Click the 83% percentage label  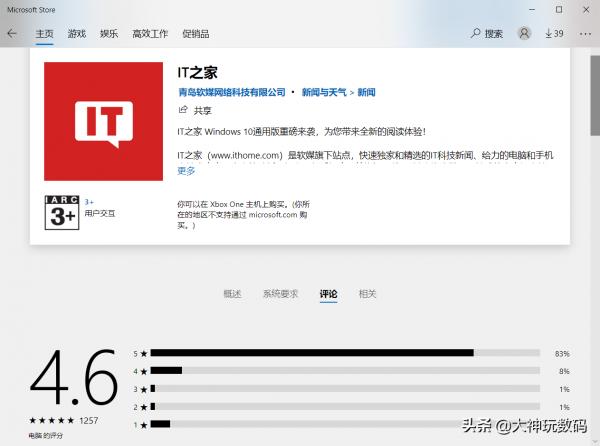click(562, 354)
